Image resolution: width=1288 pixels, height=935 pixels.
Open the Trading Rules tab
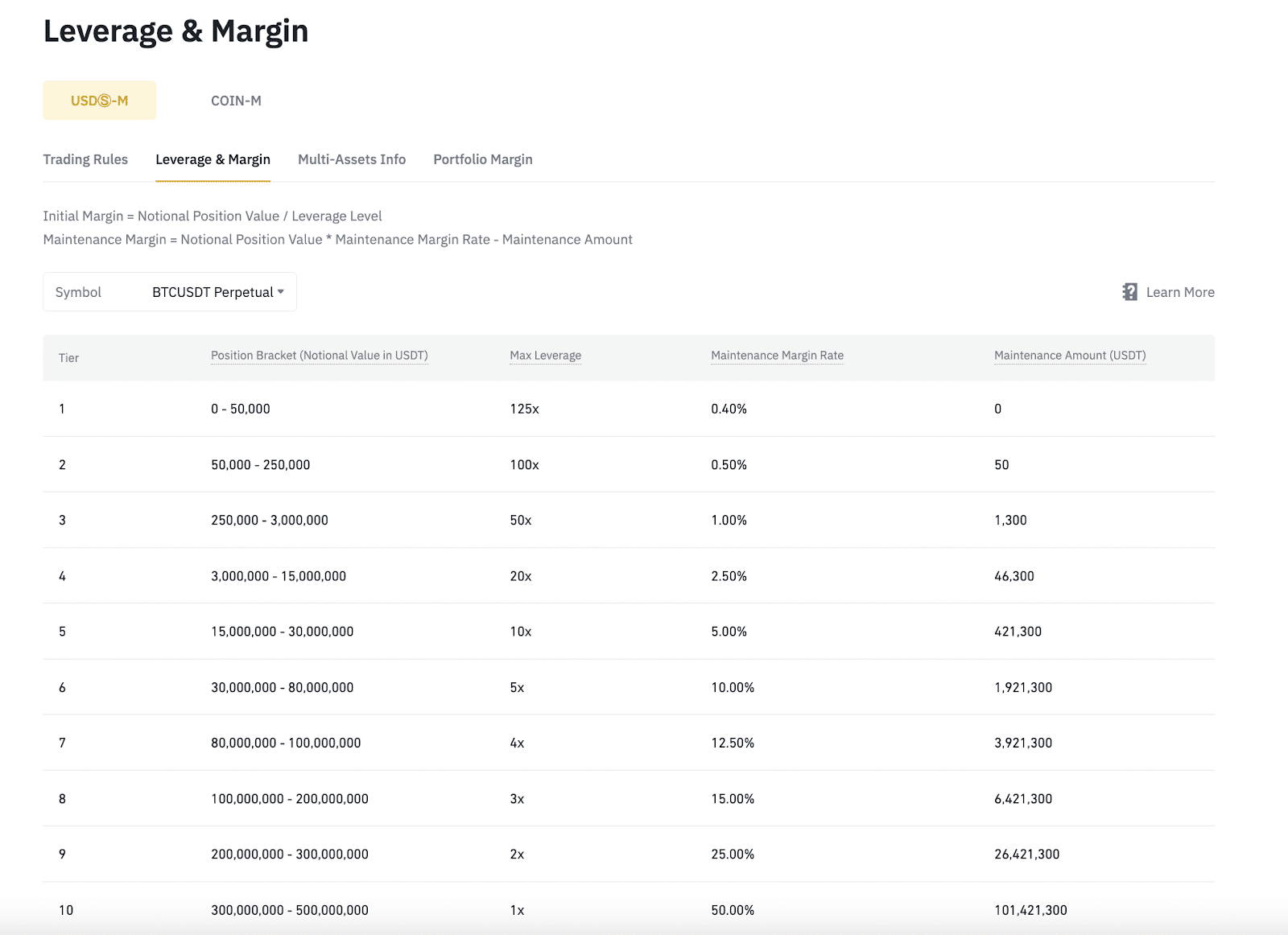85,159
